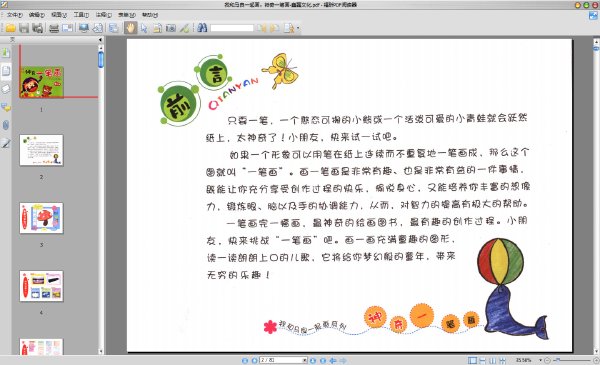Open the dropdown arrow after the search options icon
Image resolution: width=600 pixels, height=365 pixels.
pyautogui.click(x=298, y=28)
